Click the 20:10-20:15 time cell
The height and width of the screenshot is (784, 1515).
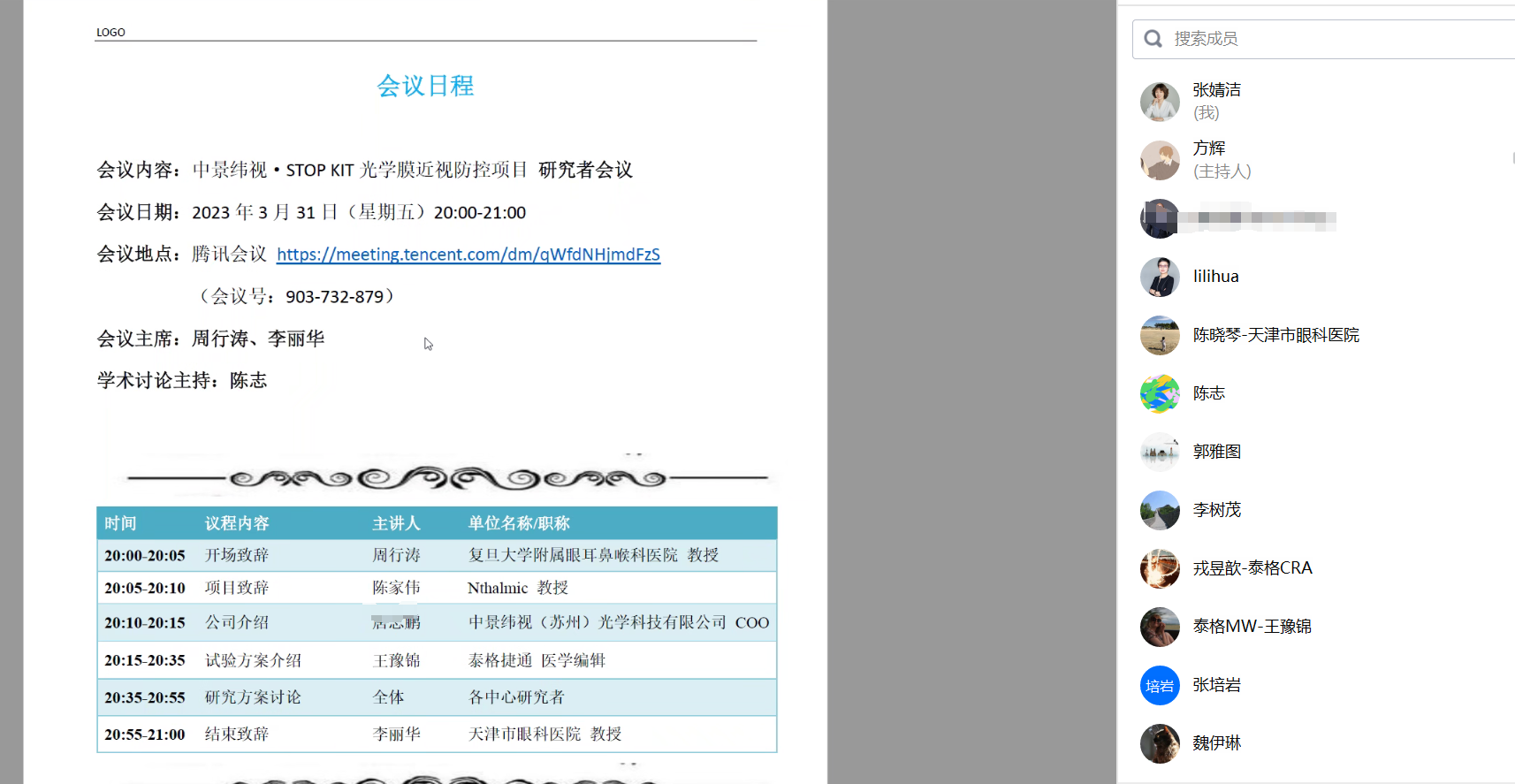(x=145, y=623)
